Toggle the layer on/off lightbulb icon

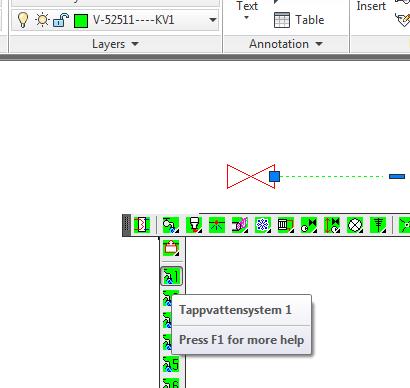(23, 20)
